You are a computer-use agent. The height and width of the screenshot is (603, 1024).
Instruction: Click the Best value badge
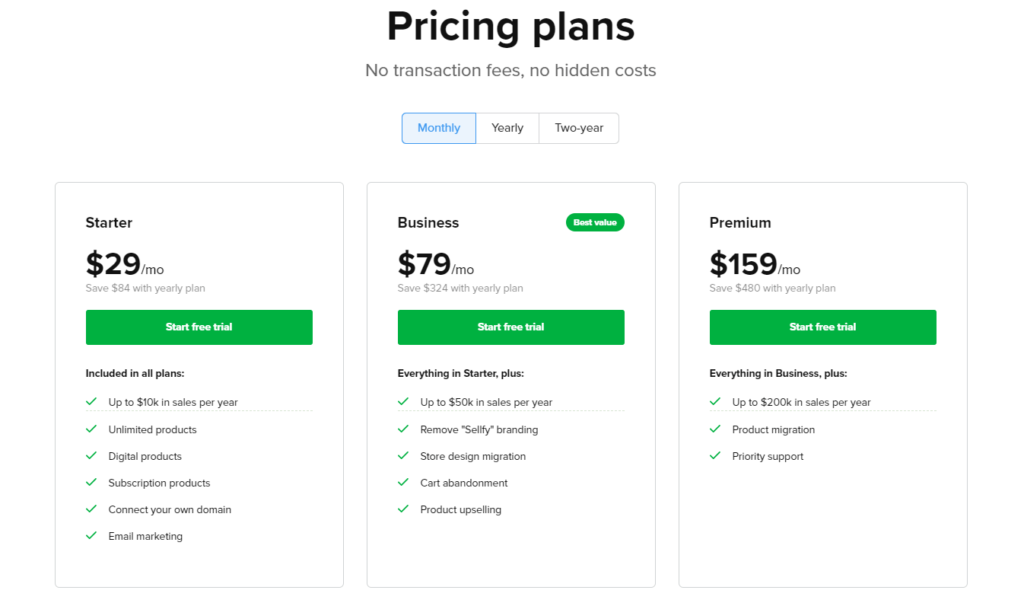click(595, 223)
